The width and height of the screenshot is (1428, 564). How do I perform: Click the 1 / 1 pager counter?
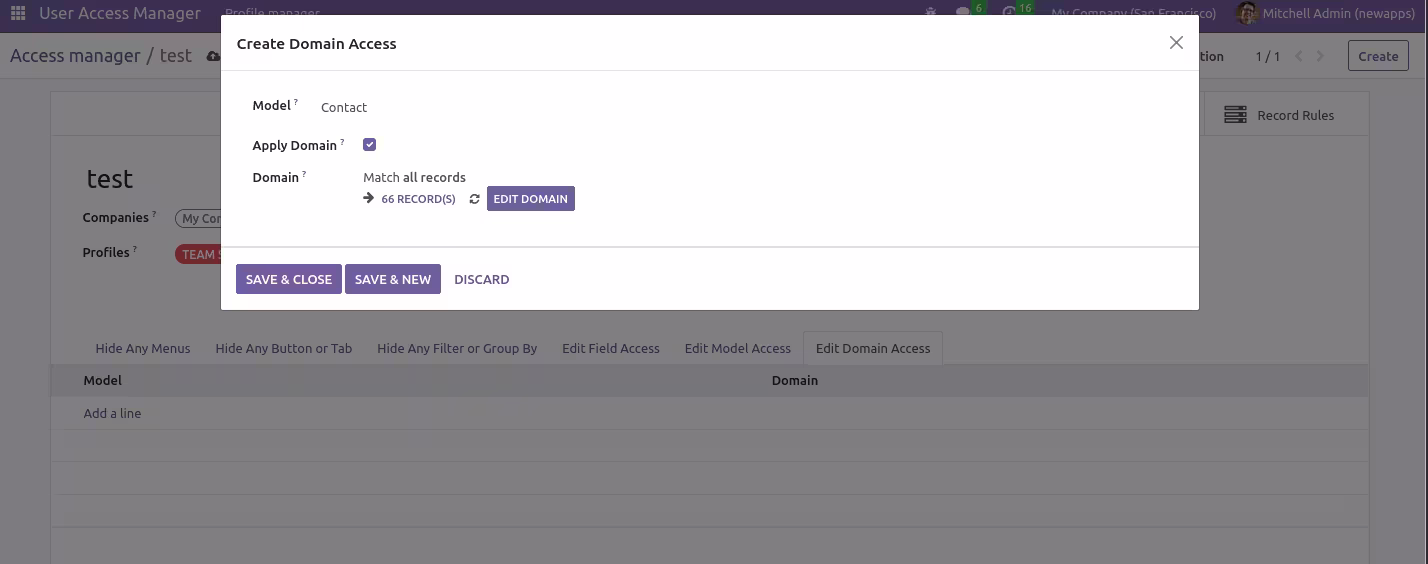(1268, 56)
